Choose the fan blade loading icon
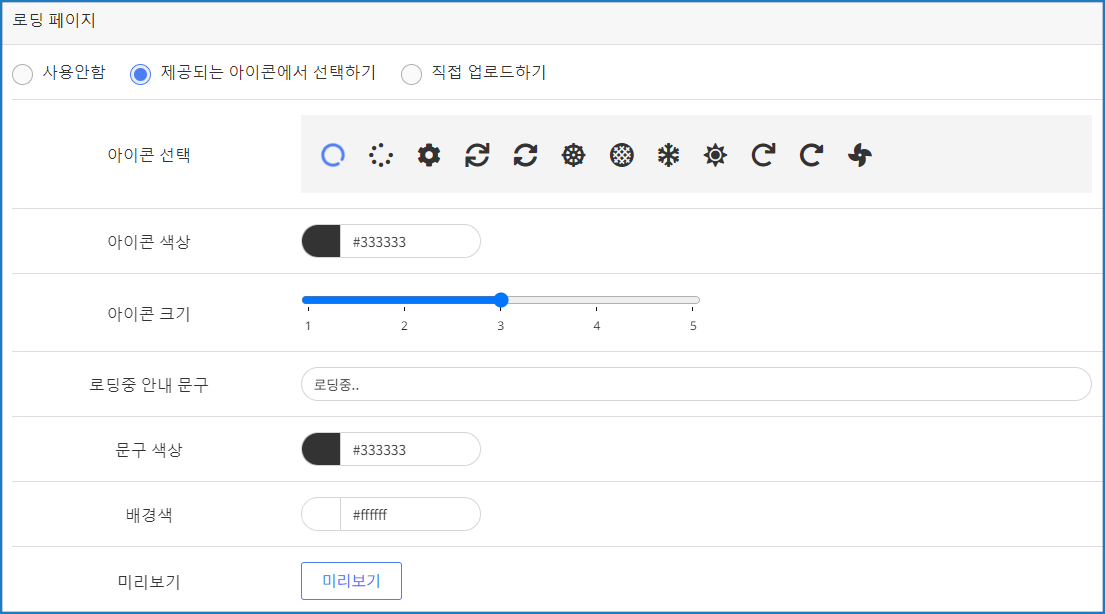 click(860, 155)
